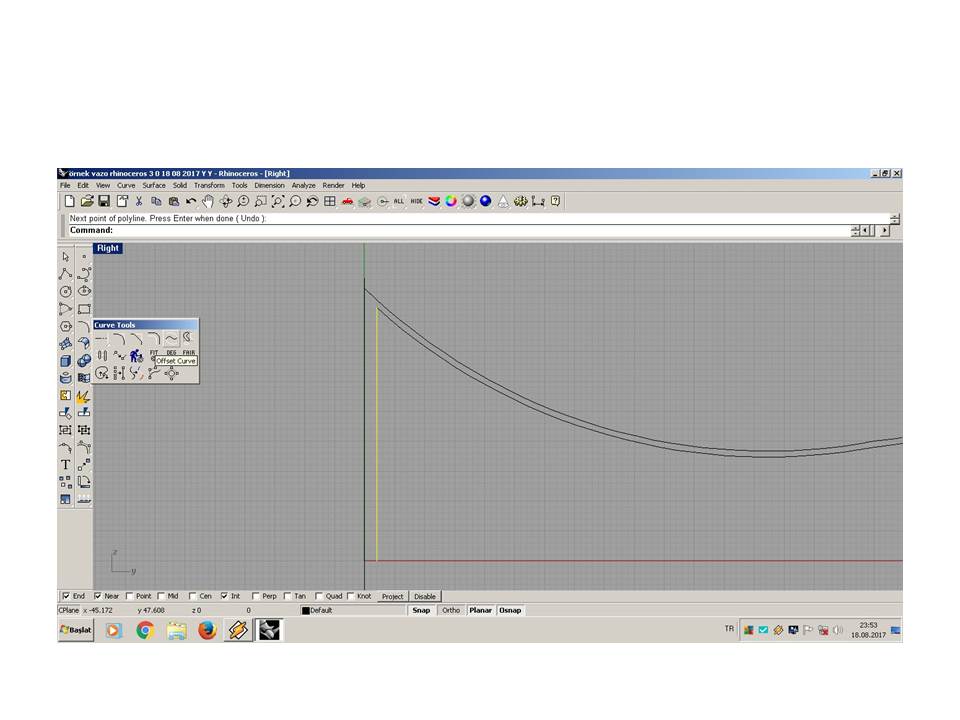Select the Pan hand tool
The width and height of the screenshot is (960, 720).
click(x=208, y=201)
